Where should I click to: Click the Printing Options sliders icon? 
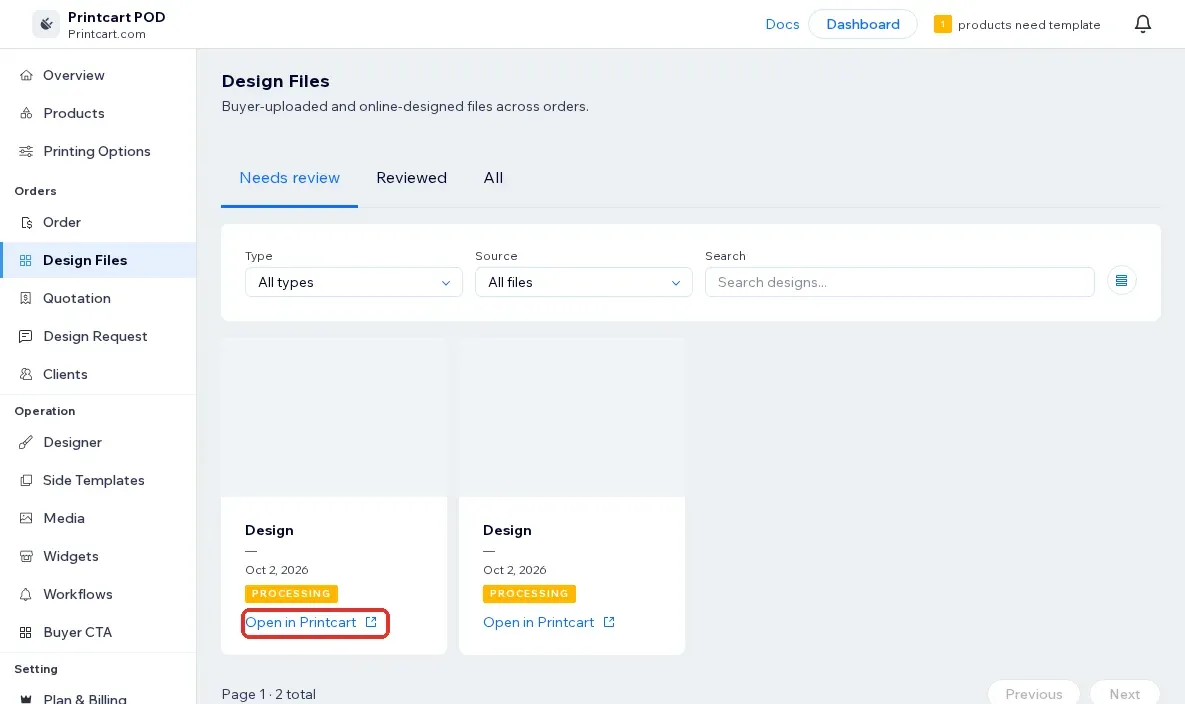[x=26, y=151]
